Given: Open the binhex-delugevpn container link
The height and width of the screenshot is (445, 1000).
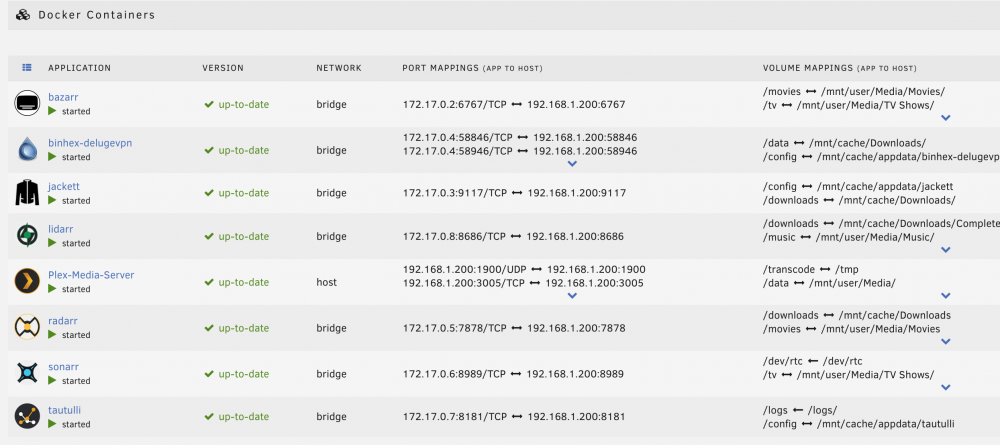Looking at the screenshot, I should pos(90,143).
